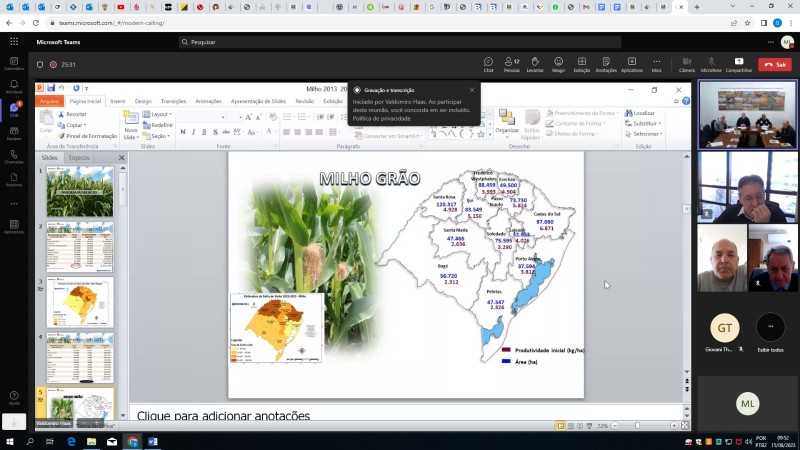
Task: Open Anotações meeting notes
Action: click(606, 64)
